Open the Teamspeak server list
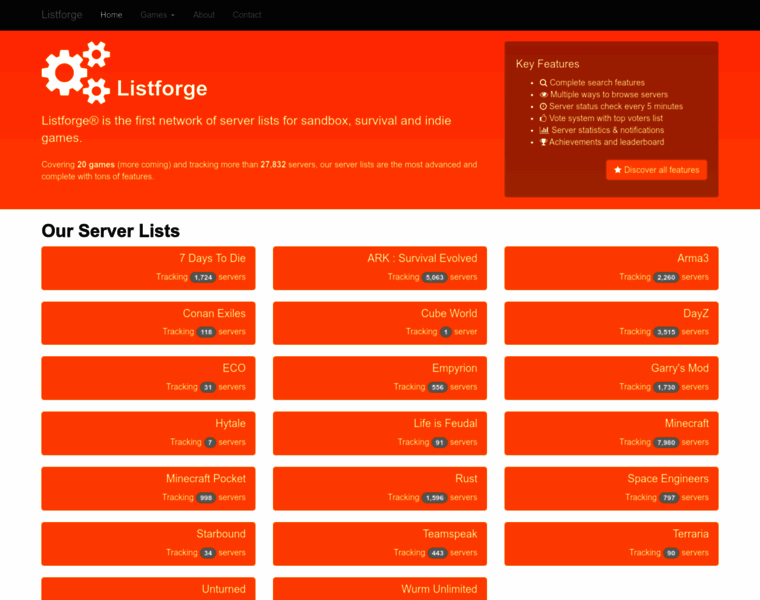The image size is (760, 600). coord(380,544)
